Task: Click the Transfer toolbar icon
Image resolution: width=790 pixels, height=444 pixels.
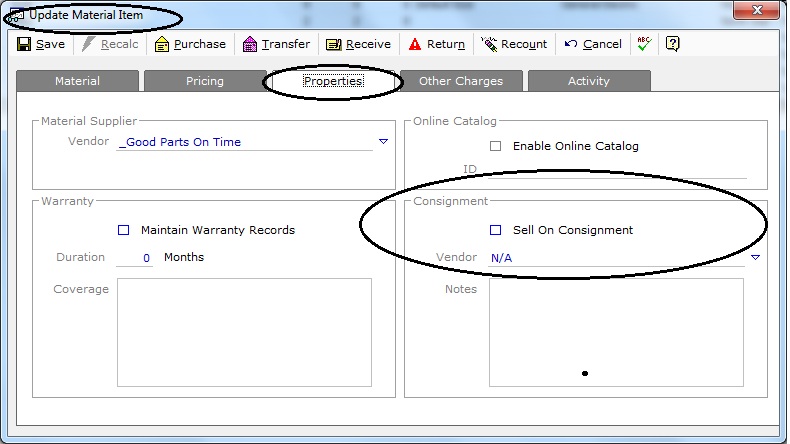Action: click(250, 44)
